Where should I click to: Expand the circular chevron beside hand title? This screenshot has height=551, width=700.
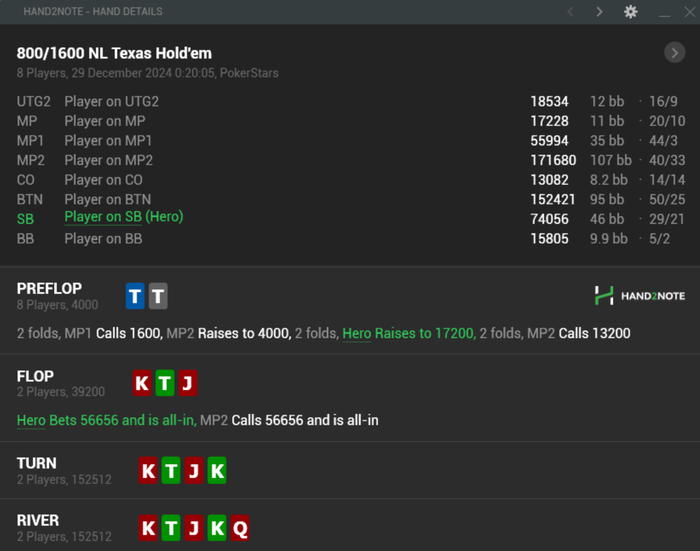(674, 53)
